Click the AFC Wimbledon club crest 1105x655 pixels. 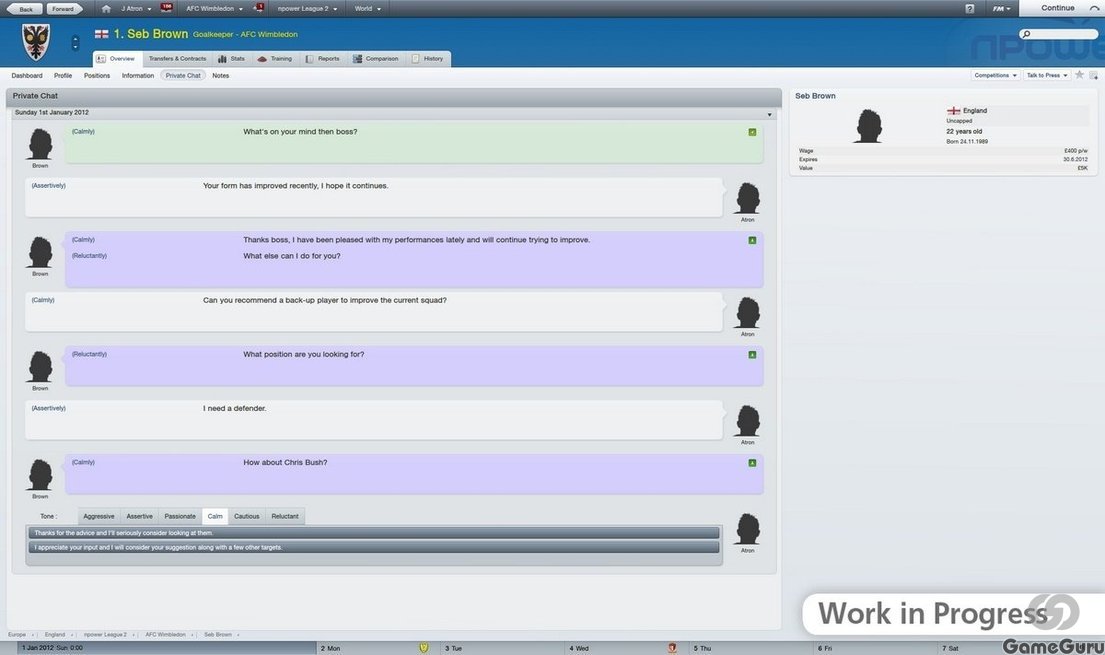[35, 42]
